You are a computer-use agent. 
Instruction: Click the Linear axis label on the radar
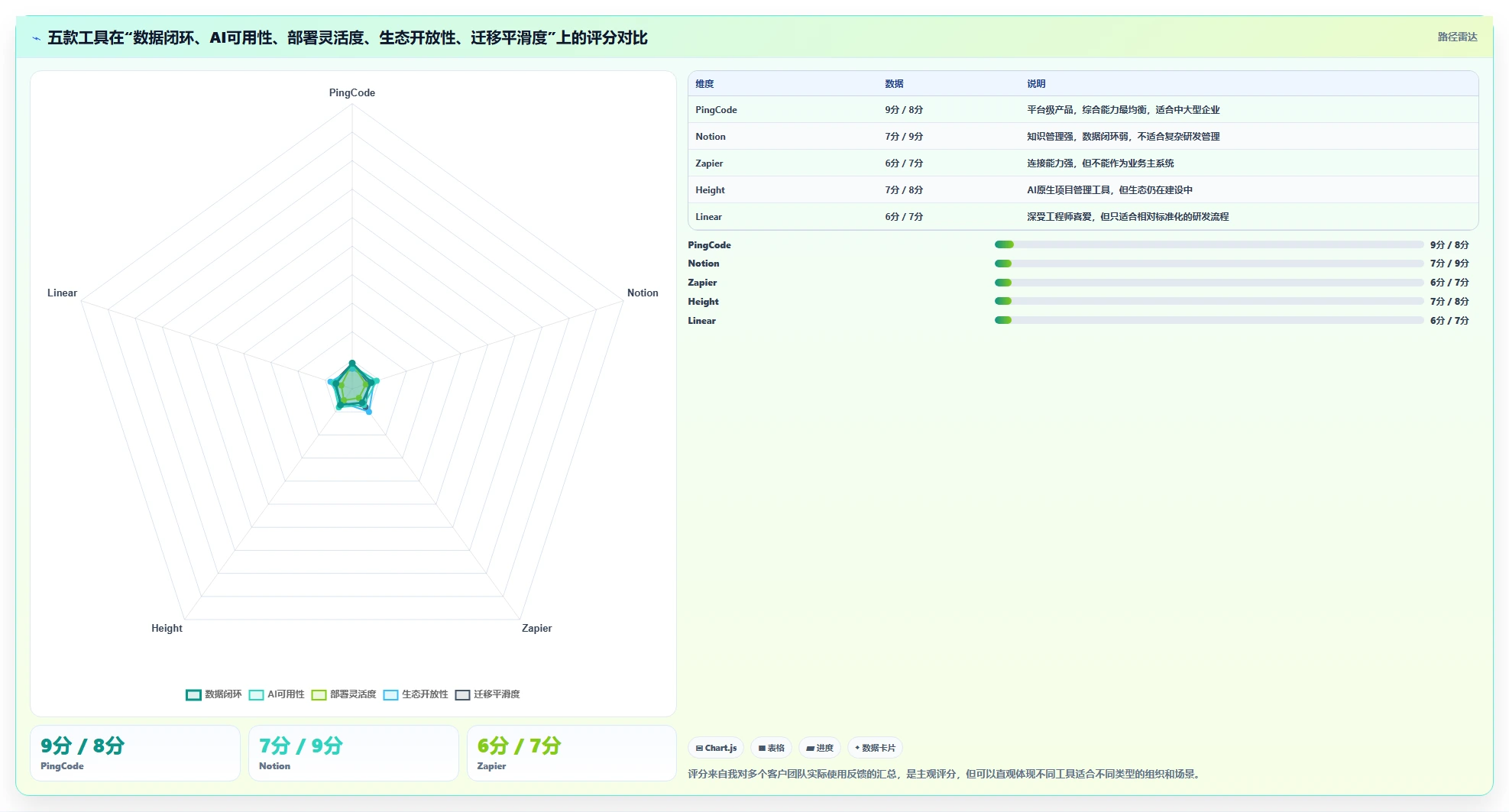[x=62, y=293]
